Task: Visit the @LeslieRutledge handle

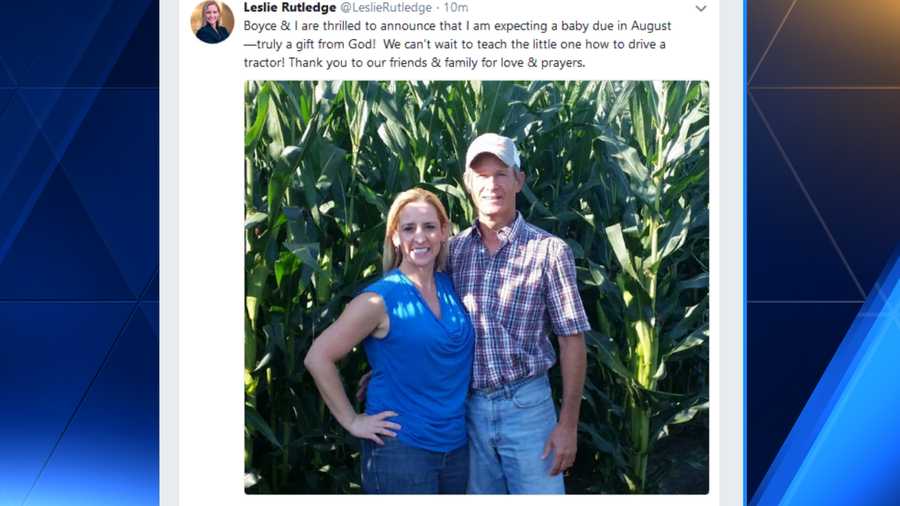Action: pos(386,7)
